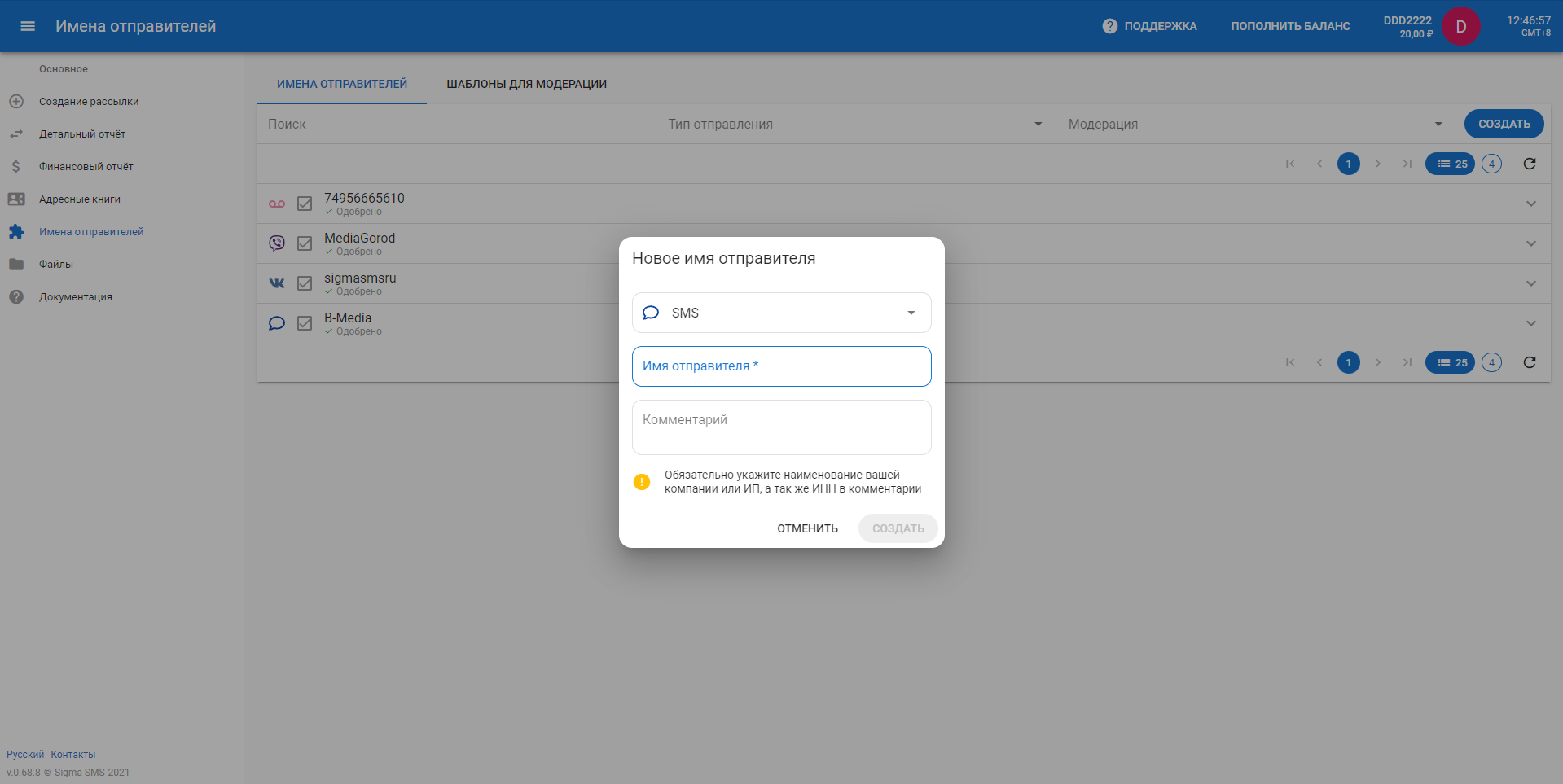Click top total count badge 4
Image resolution: width=1563 pixels, height=784 pixels.
pos(1491,164)
